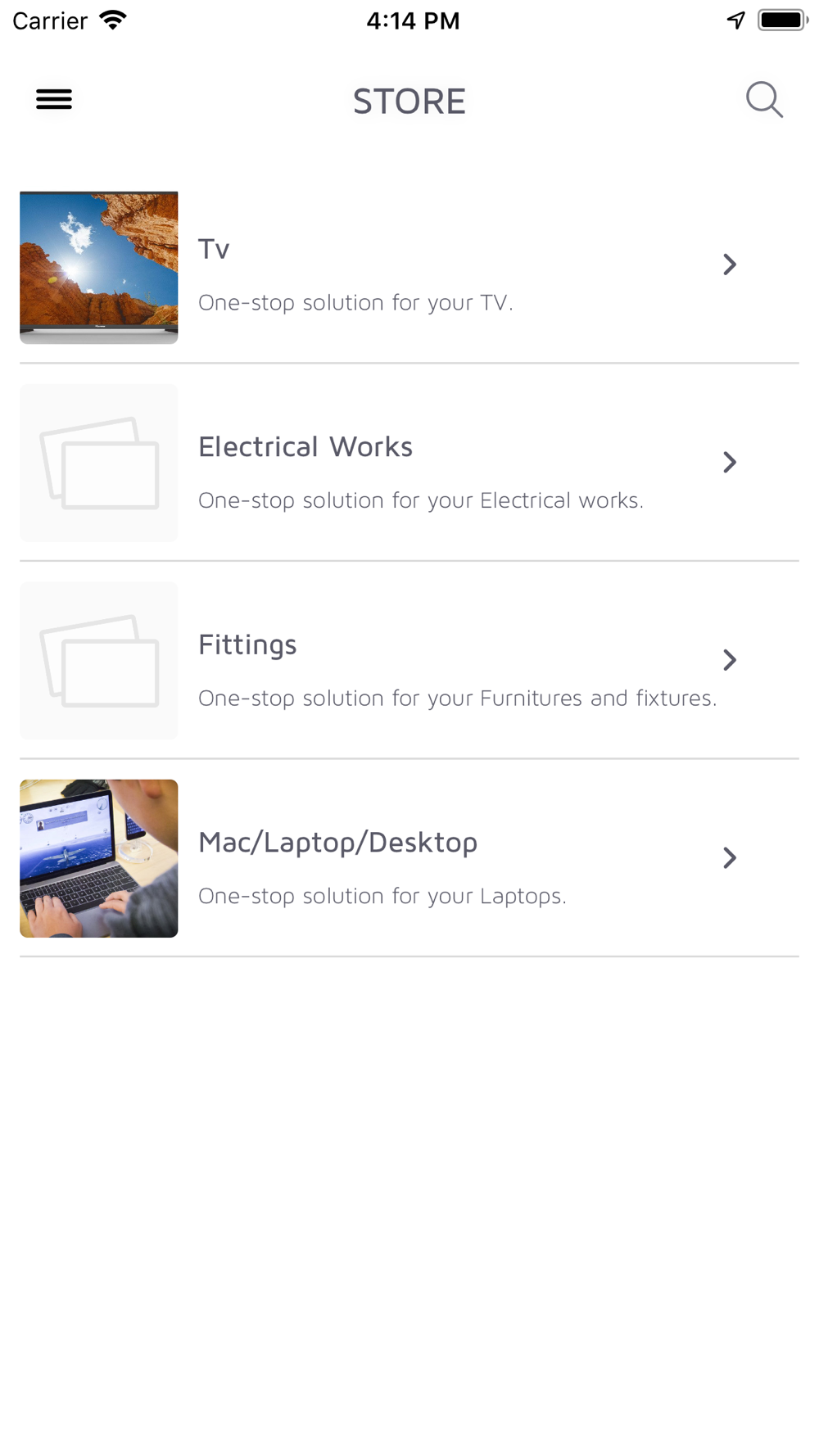Image resolution: width=819 pixels, height=1456 pixels.
Task: Tap the Fittings placeholder image
Action: coord(99,661)
